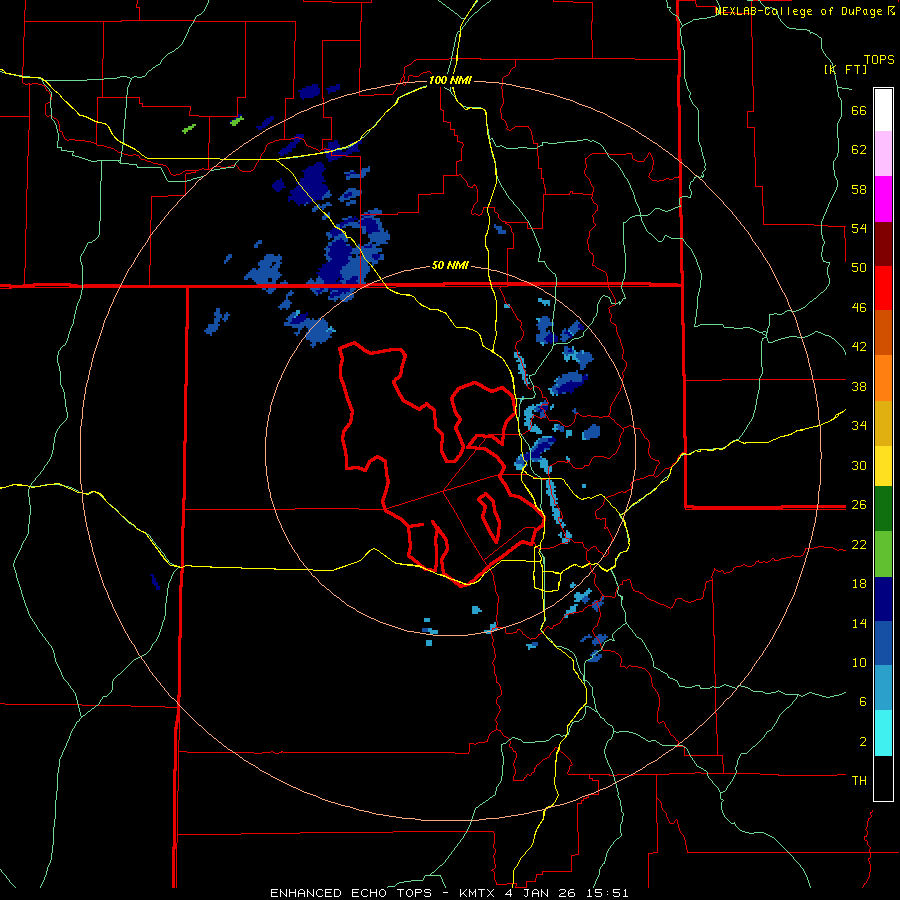
Task: Click the white top swatch of the legend
Action: point(883,110)
